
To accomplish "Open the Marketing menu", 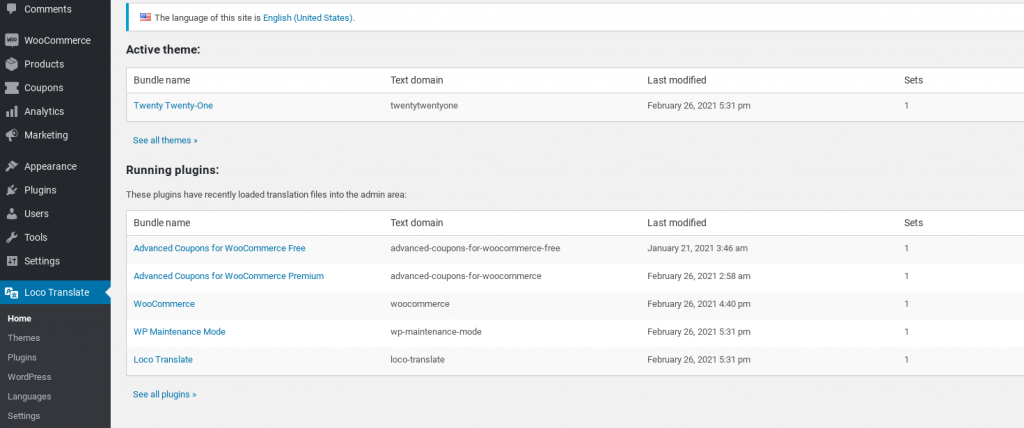I will click(46, 135).
